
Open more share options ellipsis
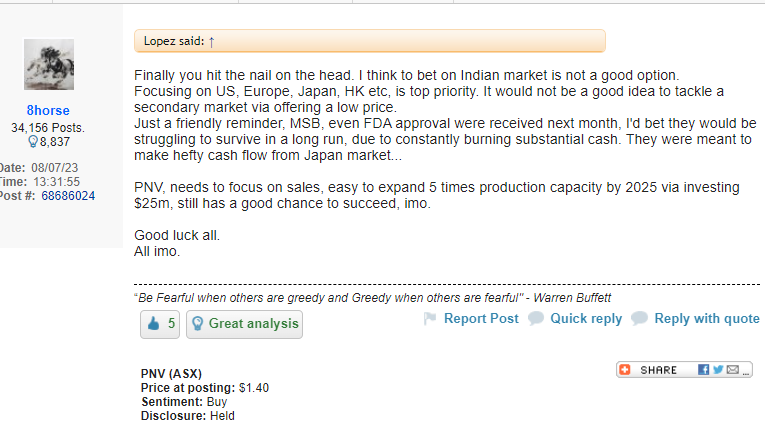click(745, 373)
